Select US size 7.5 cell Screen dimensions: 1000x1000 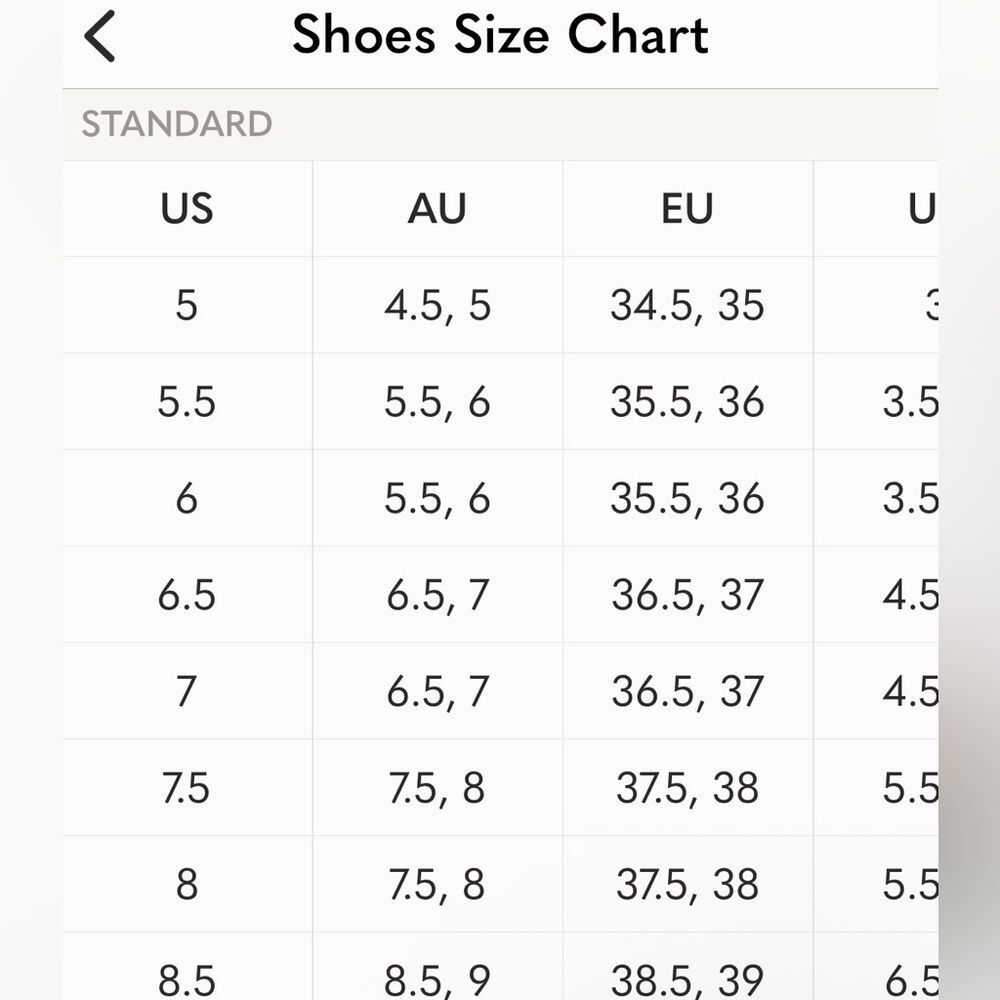pyautogui.click(x=187, y=788)
